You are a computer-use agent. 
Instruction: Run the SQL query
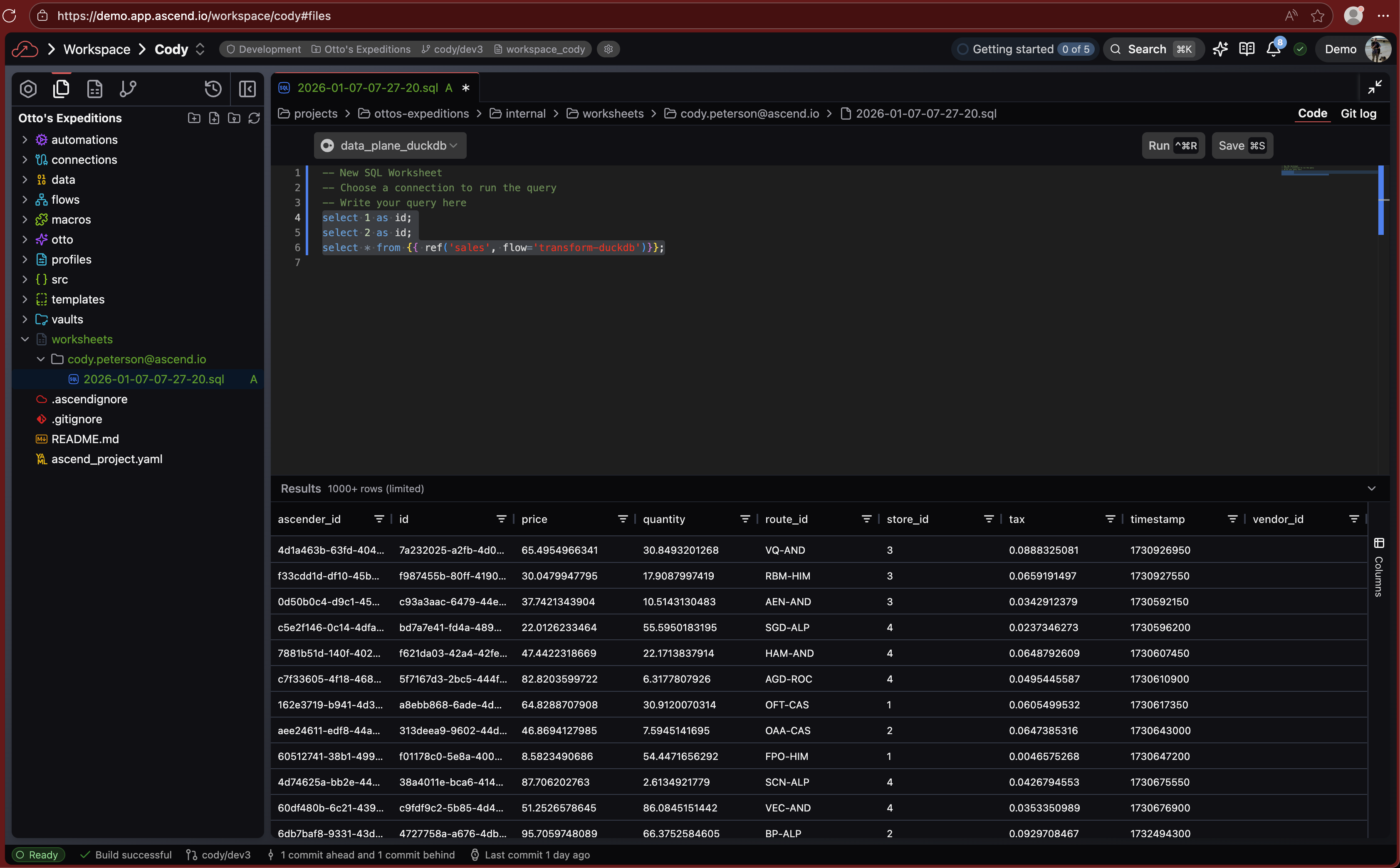pos(1172,145)
